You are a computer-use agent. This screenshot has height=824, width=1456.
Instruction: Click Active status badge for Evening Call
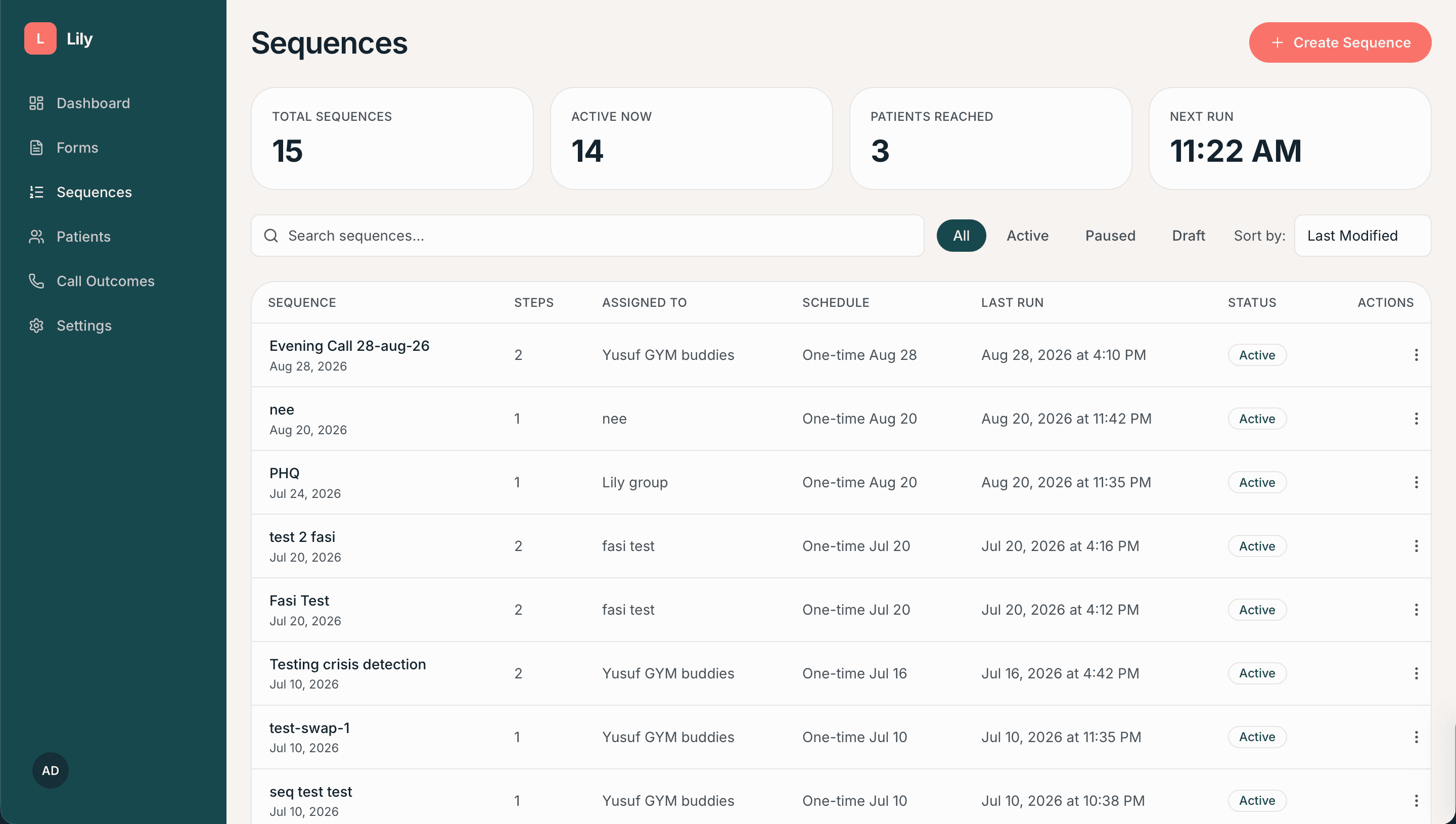pyautogui.click(x=1257, y=355)
